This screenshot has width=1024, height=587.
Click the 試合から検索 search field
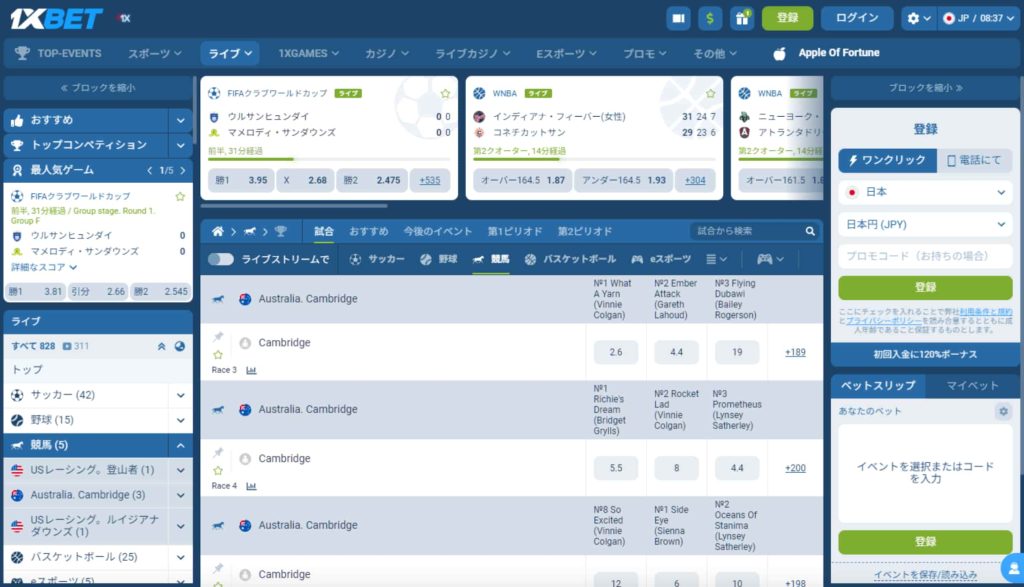click(x=747, y=231)
